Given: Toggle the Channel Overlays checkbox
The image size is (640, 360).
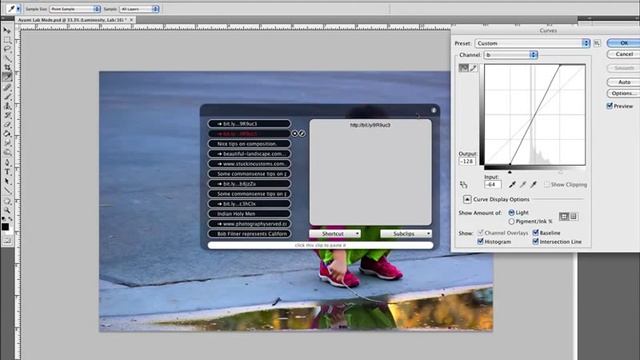Looking at the screenshot, I should [x=480, y=233].
